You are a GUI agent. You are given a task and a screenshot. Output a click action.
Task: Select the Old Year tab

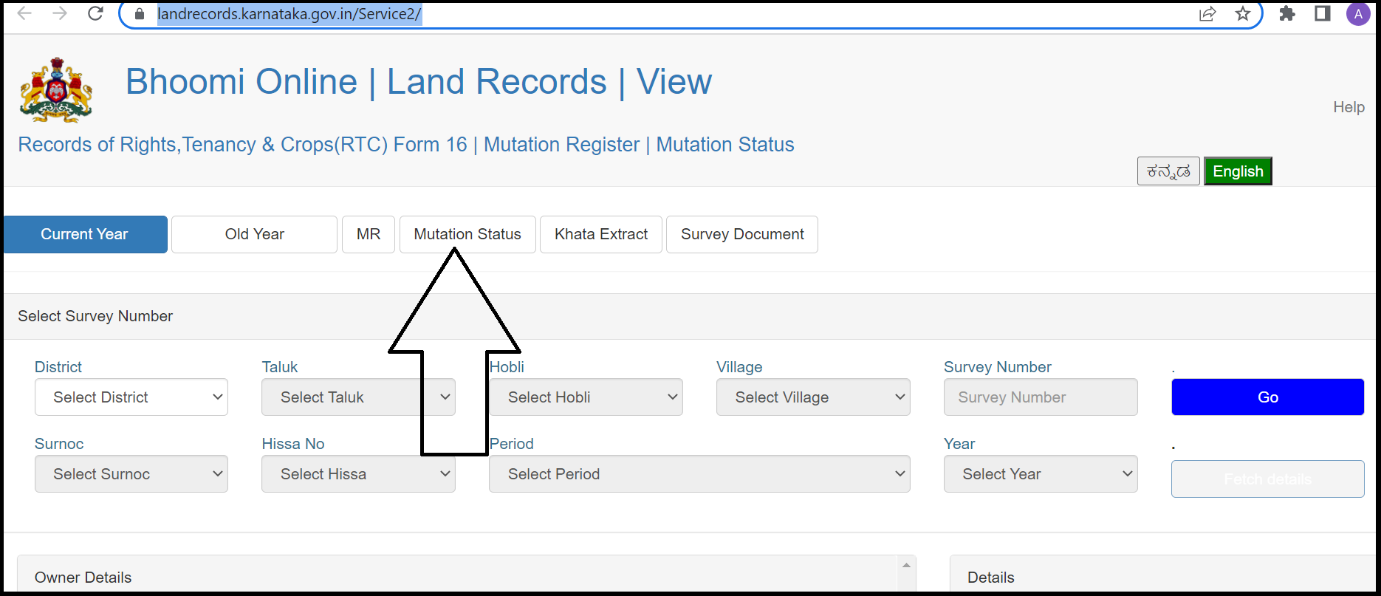(254, 234)
